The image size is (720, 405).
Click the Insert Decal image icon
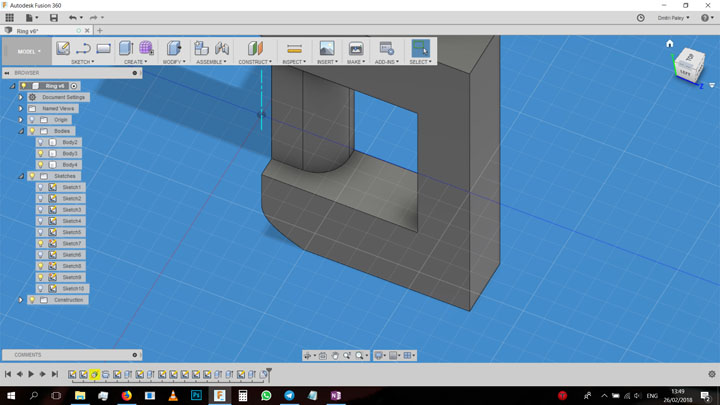[x=327, y=48]
